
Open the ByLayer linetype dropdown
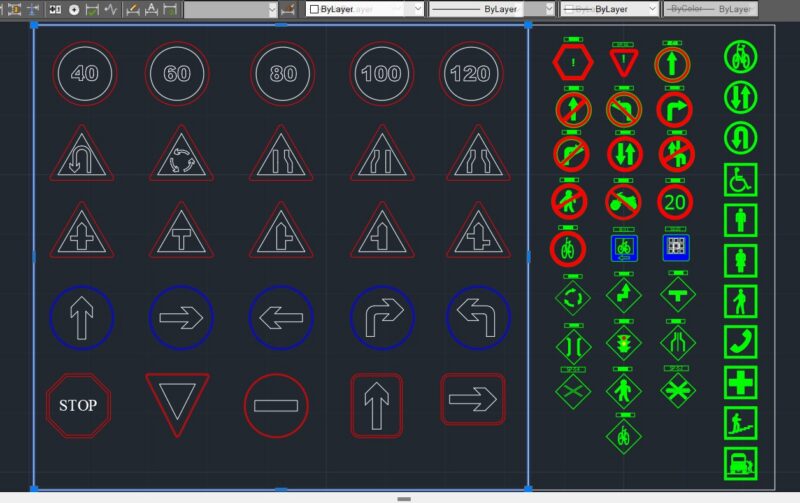point(491,9)
